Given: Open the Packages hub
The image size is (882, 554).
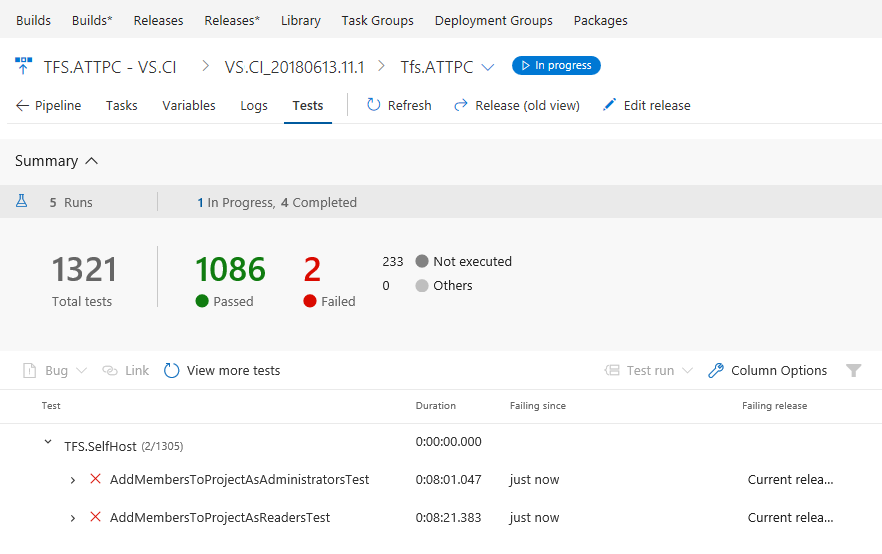Looking at the screenshot, I should coord(600,20).
